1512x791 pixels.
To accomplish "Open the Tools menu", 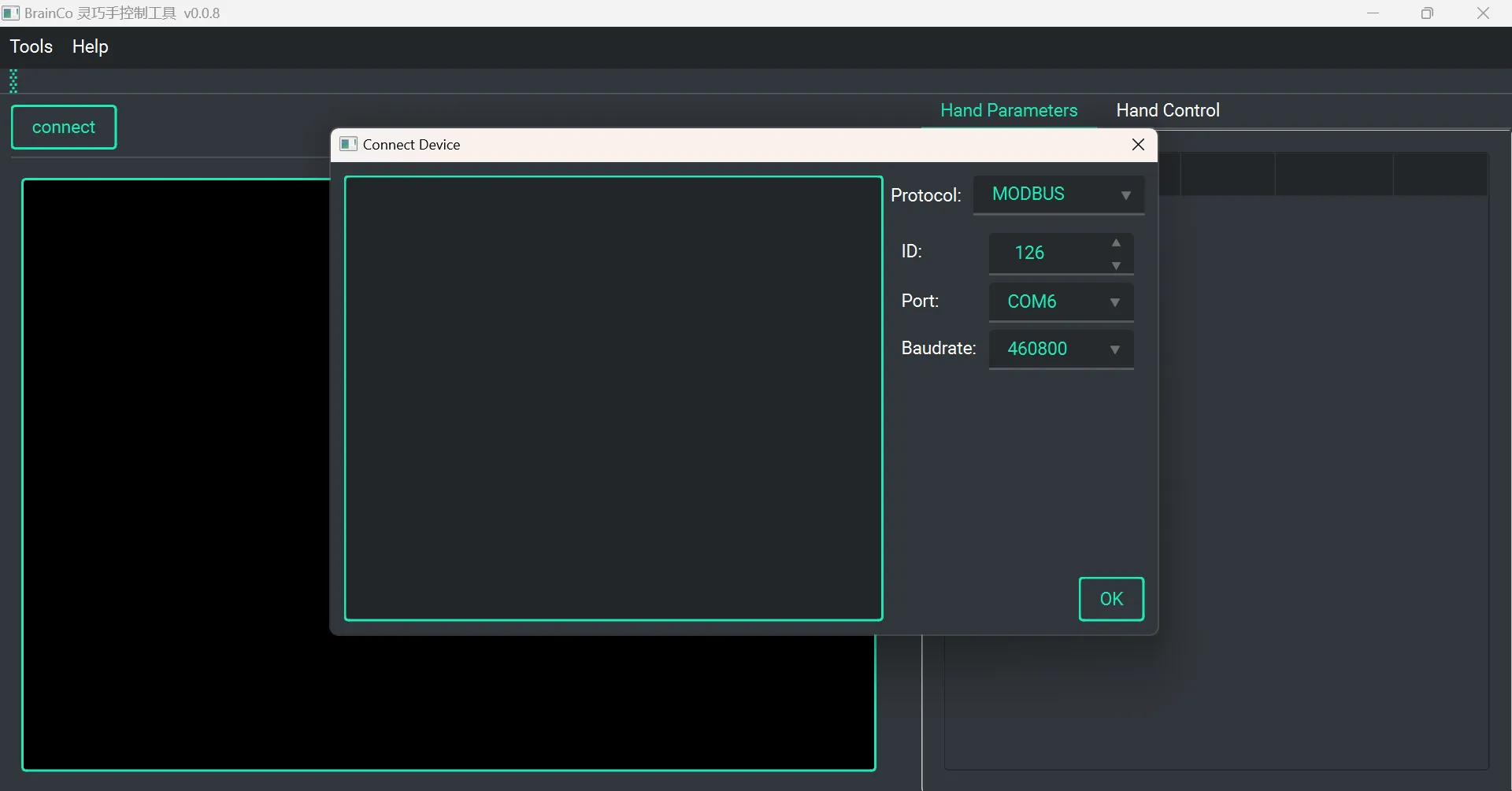I will (31, 46).
